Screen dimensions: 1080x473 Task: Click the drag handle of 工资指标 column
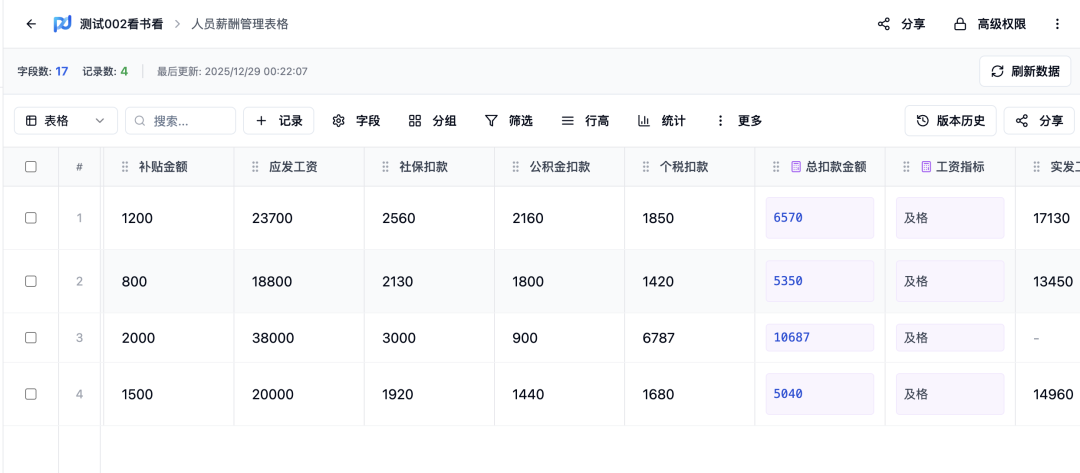[x=906, y=167]
